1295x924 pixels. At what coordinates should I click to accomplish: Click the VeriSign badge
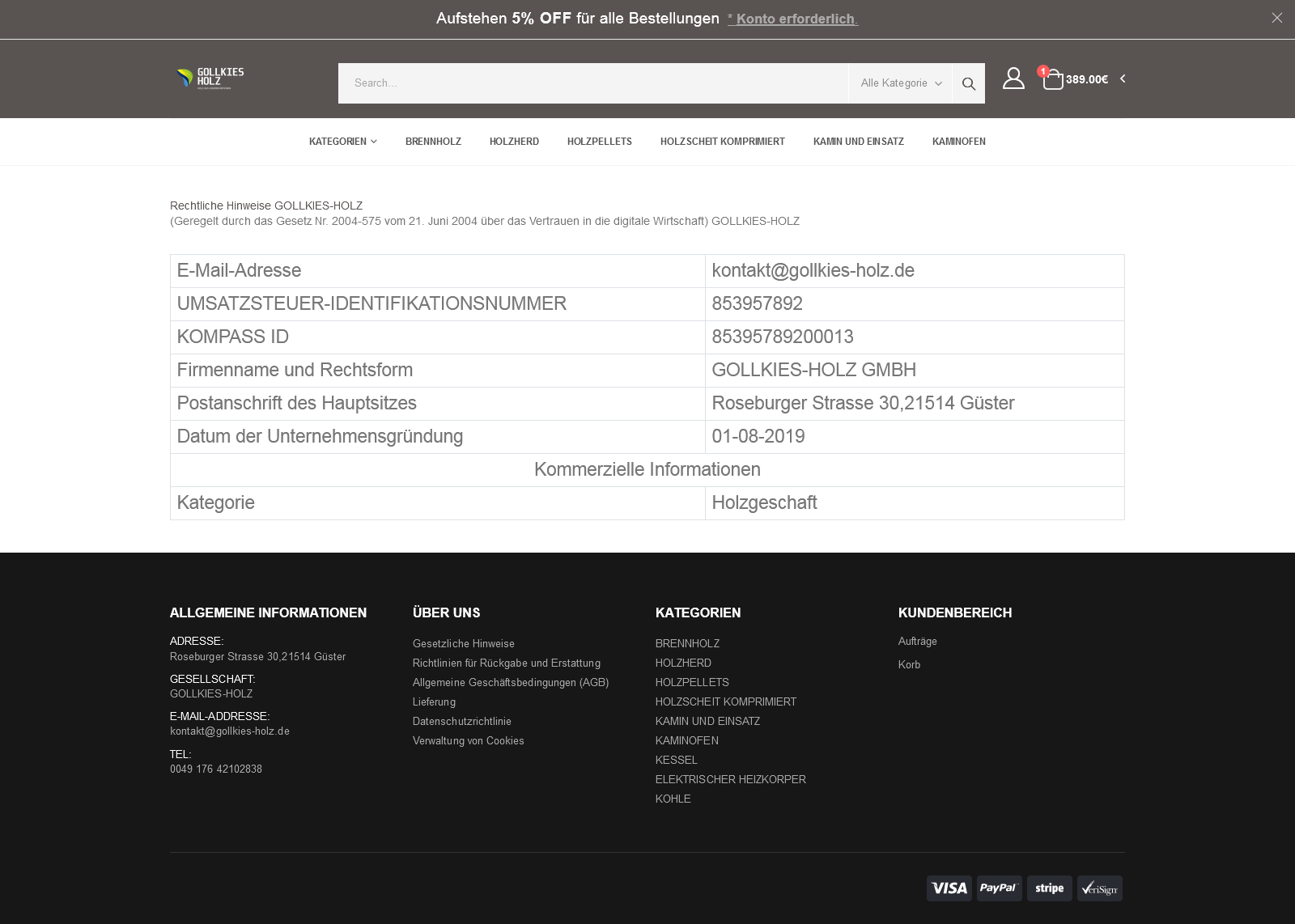[x=1100, y=888]
